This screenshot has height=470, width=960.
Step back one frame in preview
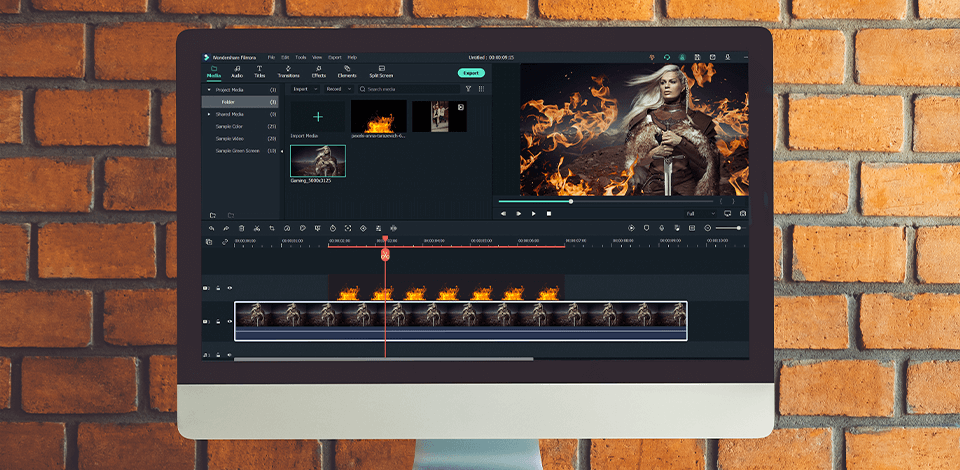(x=503, y=214)
